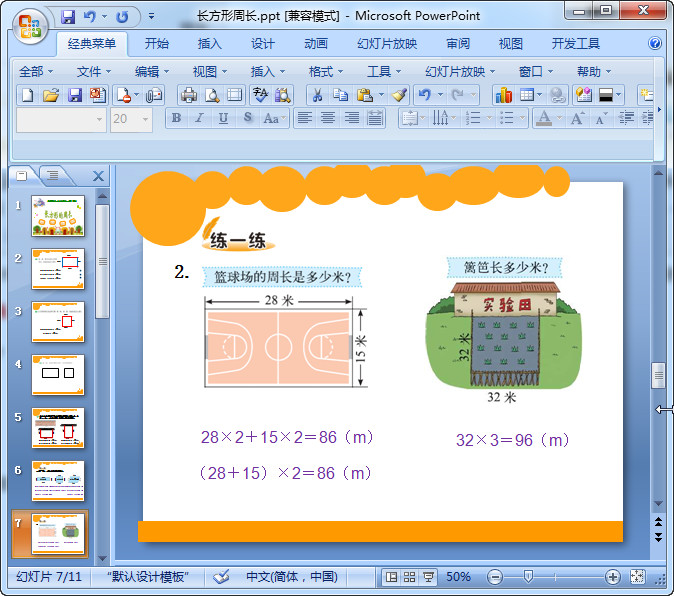This screenshot has height=596, width=674.
Task: Click the undo icon in classic toolbar
Action: coord(425,95)
